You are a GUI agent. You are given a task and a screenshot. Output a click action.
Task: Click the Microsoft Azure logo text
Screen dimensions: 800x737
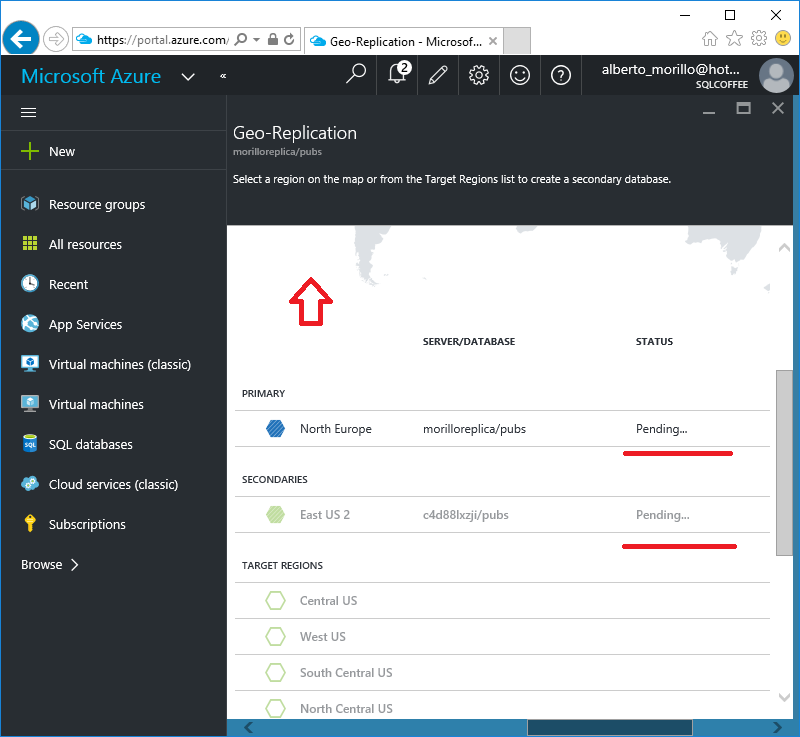pos(91,76)
